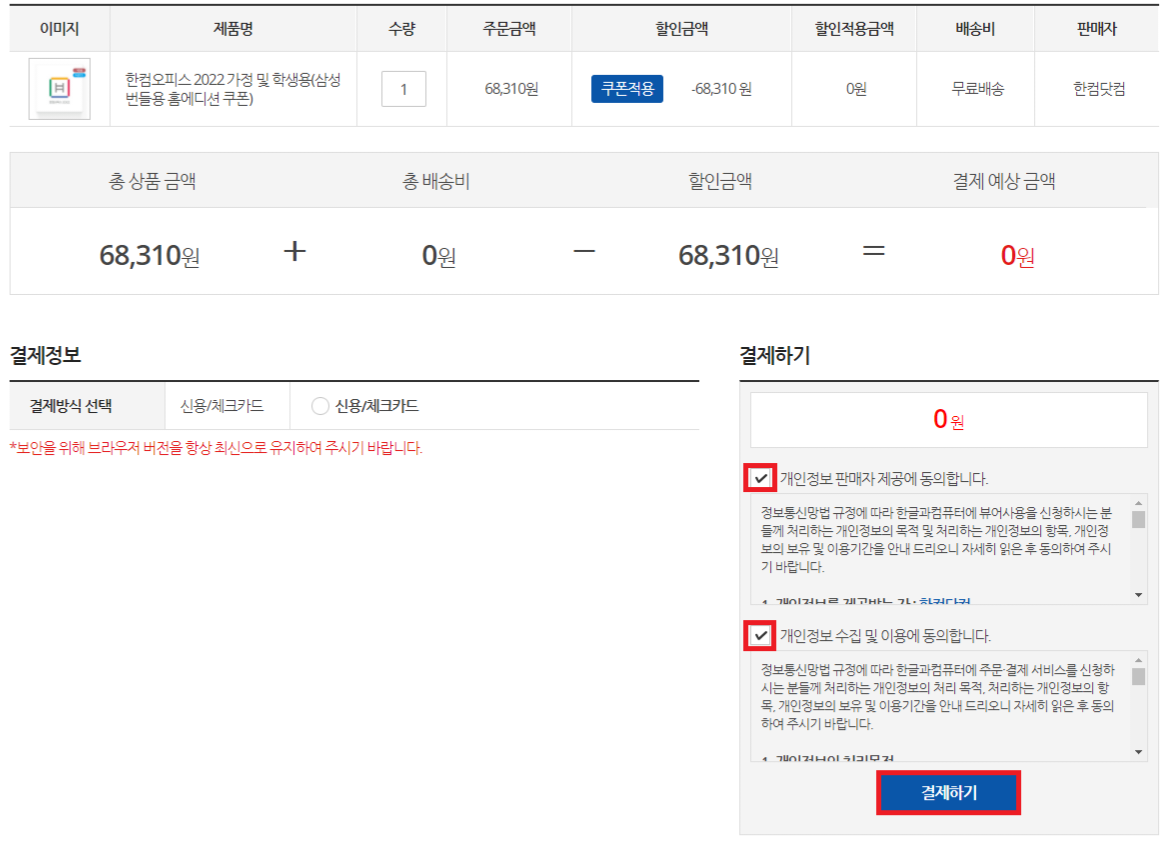Click red browser security notice text
This screenshot has height=844, width=1172.
point(216,448)
